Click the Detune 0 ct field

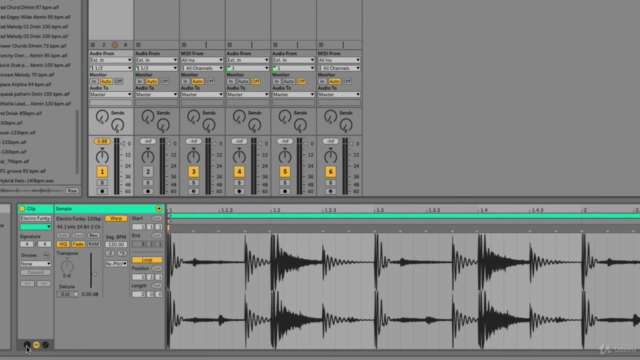[x=67, y=294]
